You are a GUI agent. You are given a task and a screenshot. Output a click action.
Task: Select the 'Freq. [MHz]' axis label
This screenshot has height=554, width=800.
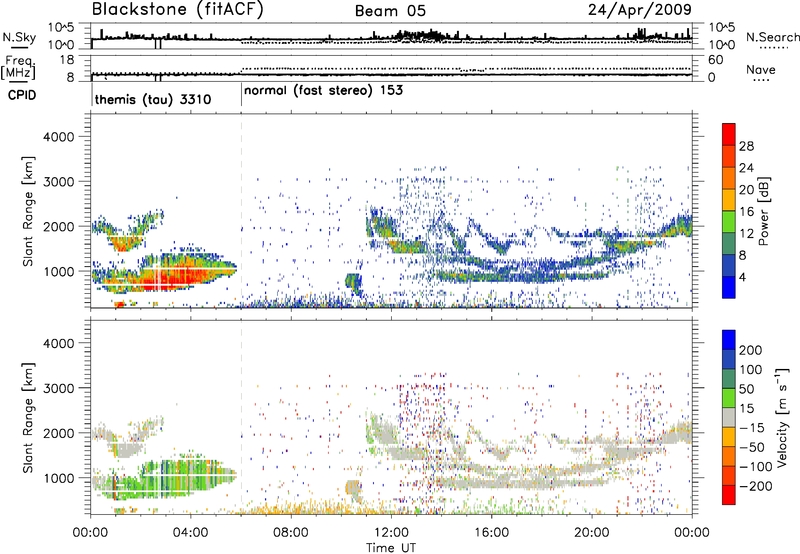click(x=19, y=67)
